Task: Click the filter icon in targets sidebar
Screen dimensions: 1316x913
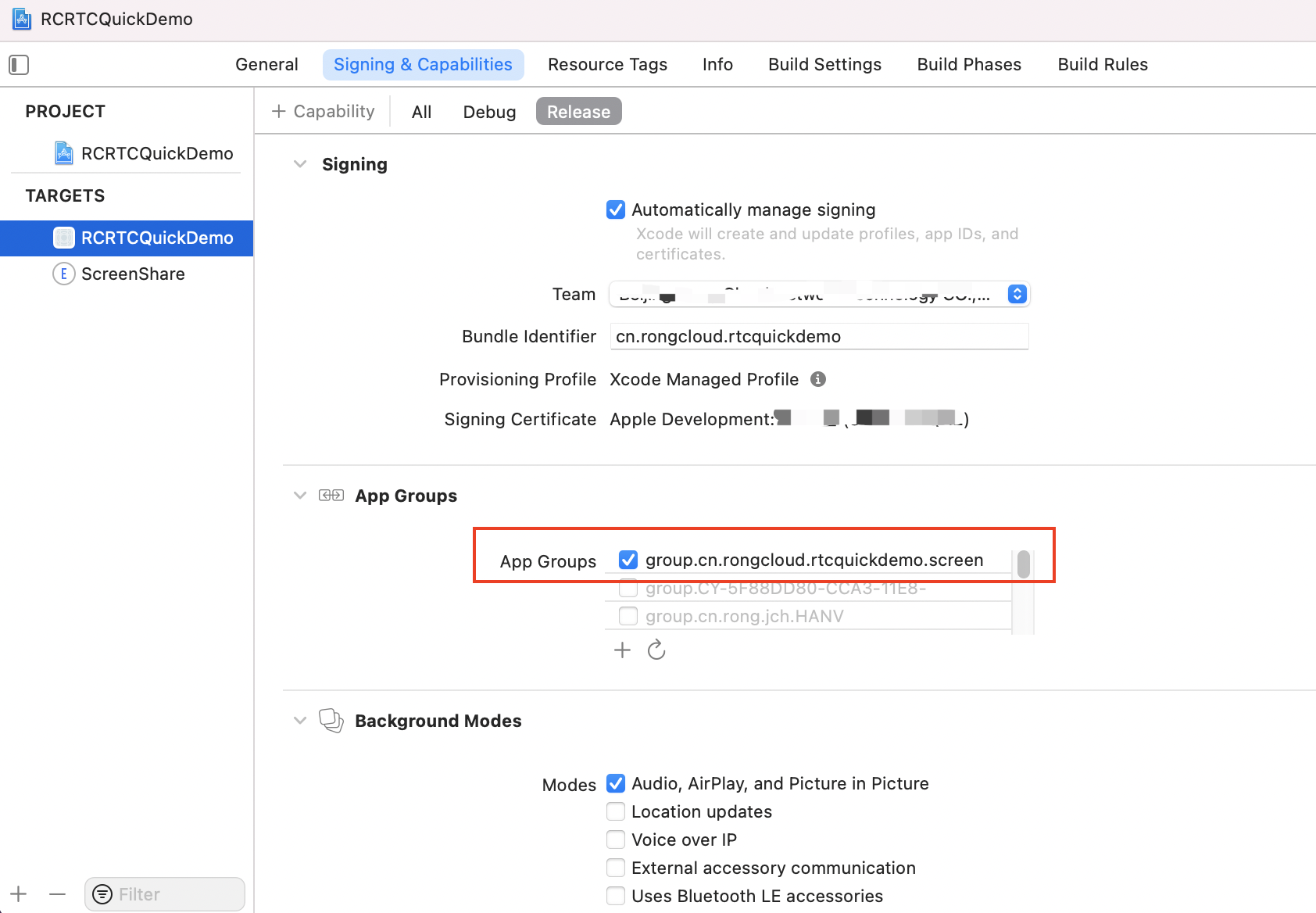Action: [102, 893]
